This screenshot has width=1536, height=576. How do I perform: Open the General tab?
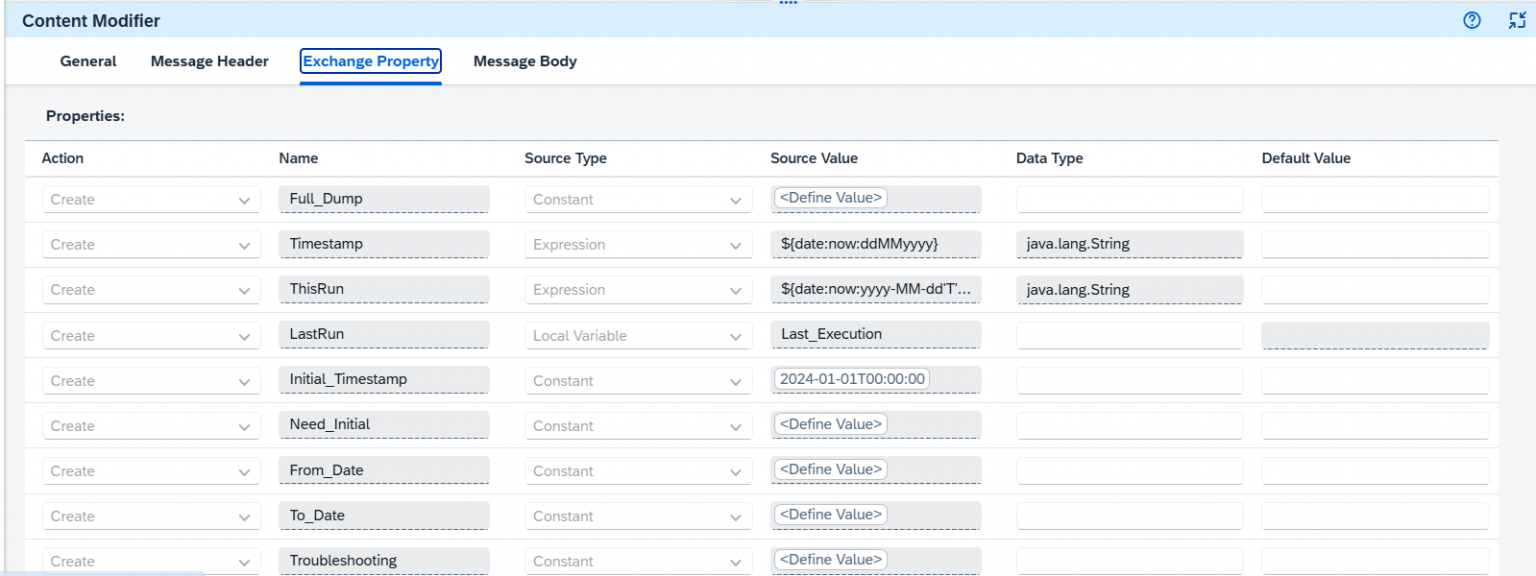click(87, 61)
